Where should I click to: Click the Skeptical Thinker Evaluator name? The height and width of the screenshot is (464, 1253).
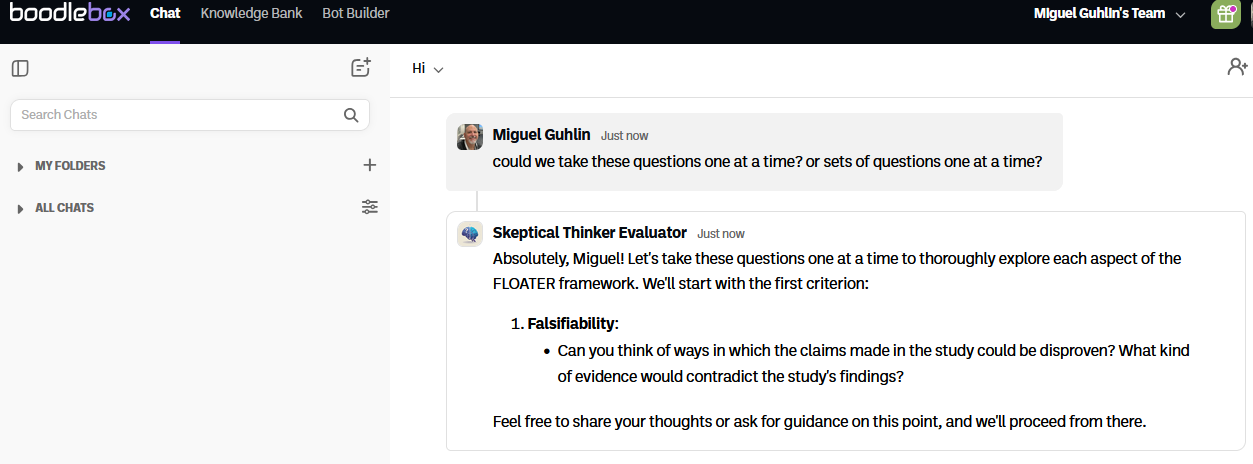pos(590,233)
